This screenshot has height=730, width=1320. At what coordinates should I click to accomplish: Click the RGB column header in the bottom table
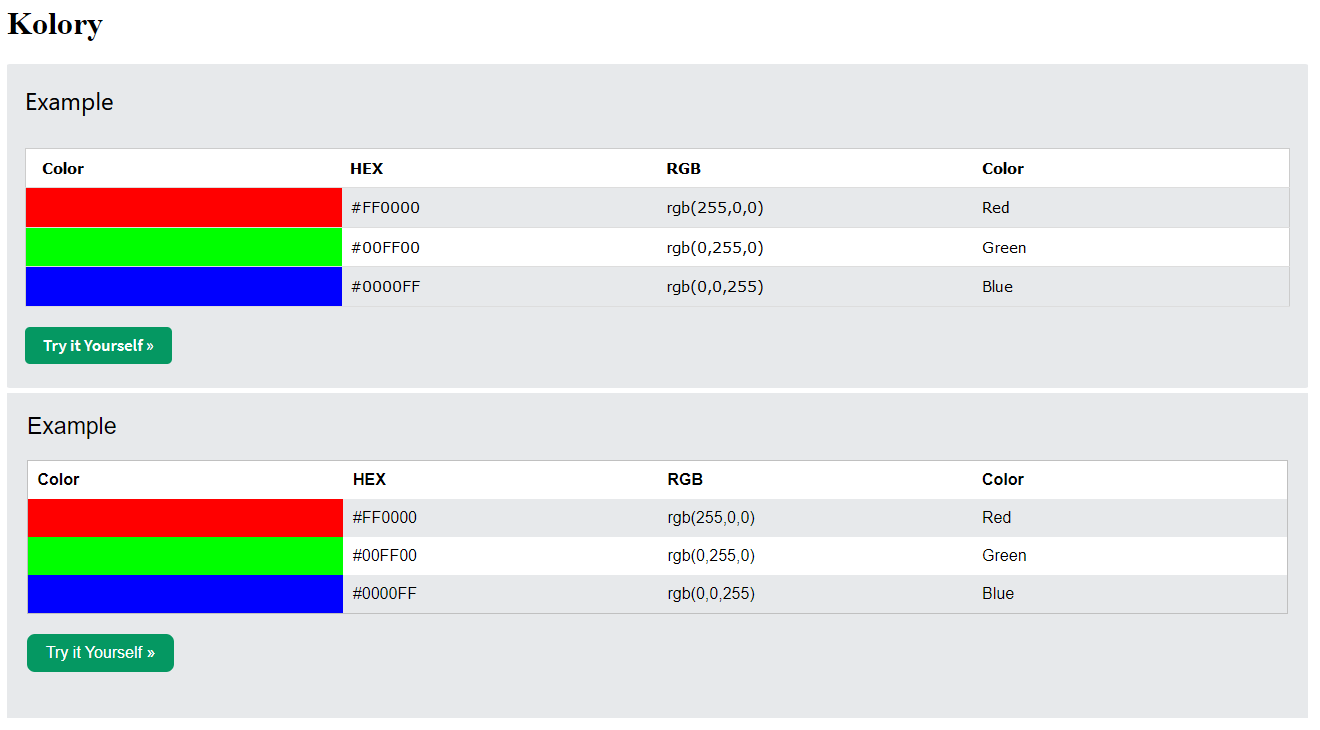point(685,480)
